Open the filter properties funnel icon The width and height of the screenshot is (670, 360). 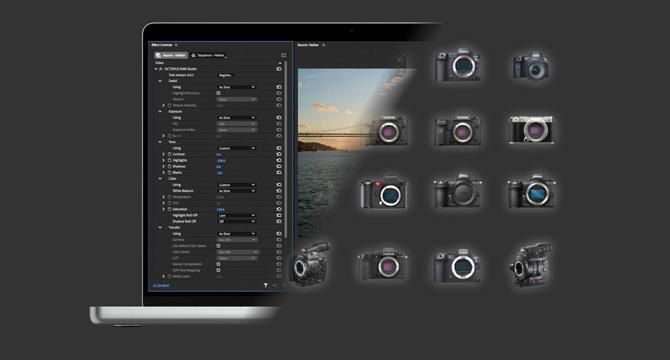point(265,285)
